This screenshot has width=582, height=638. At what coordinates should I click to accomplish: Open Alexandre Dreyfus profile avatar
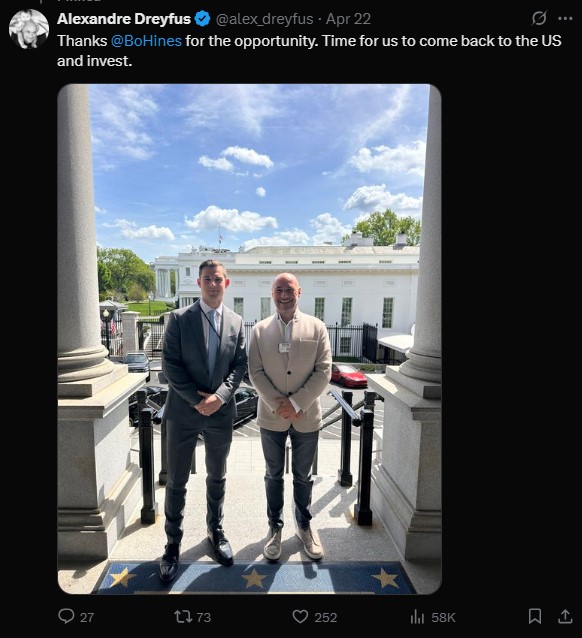(x=29, y=29)
